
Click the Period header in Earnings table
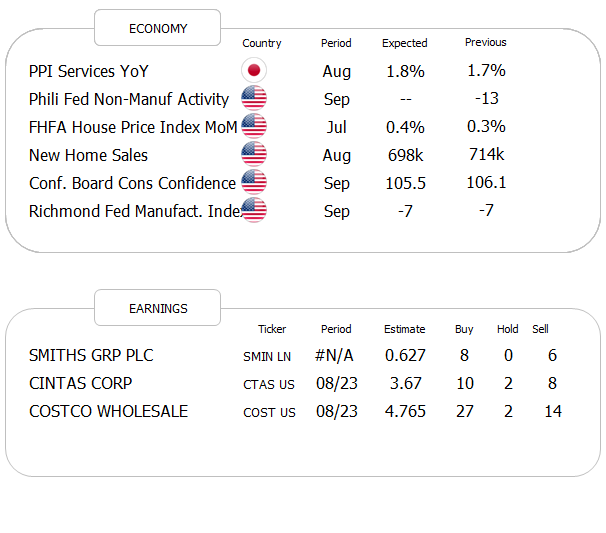(336, 329)
